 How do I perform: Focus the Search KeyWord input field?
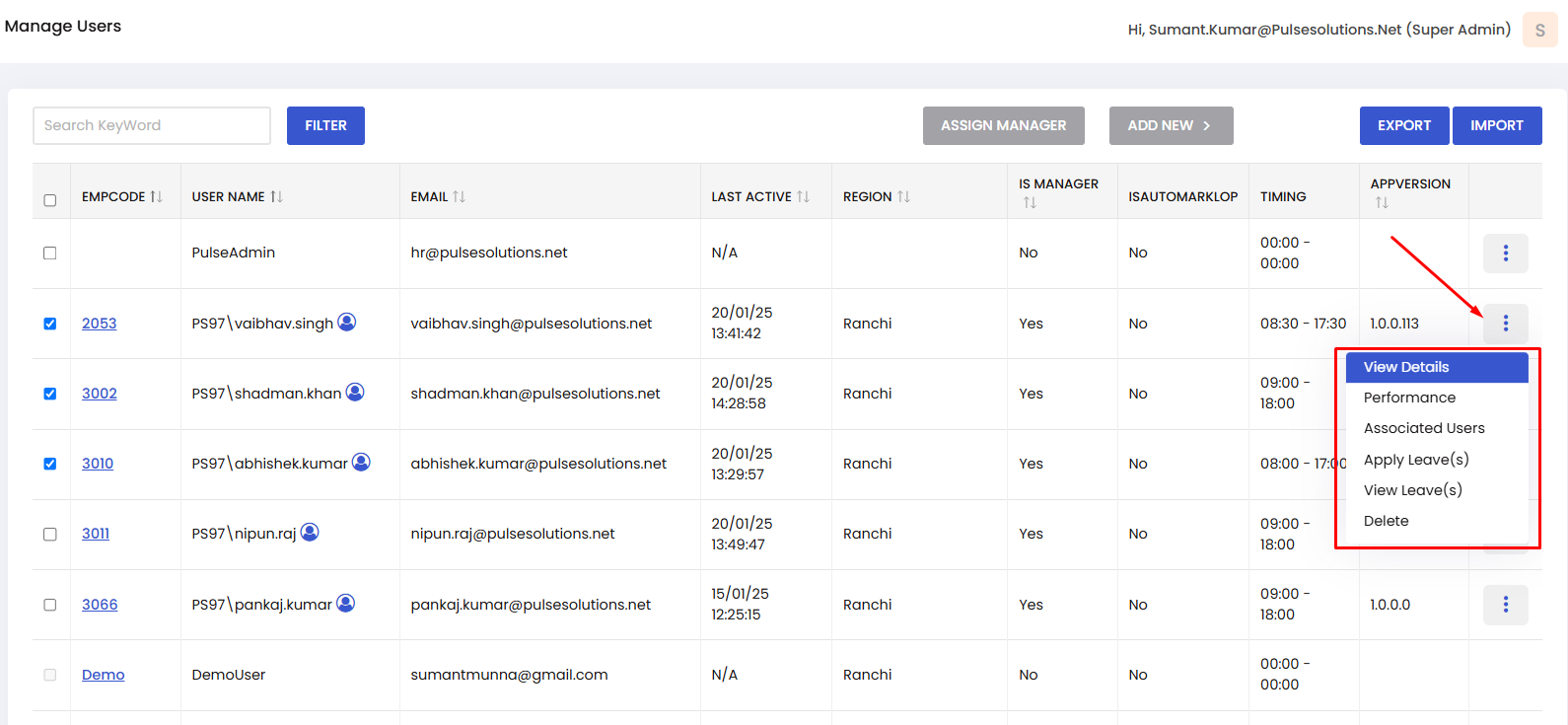(152, 126)
